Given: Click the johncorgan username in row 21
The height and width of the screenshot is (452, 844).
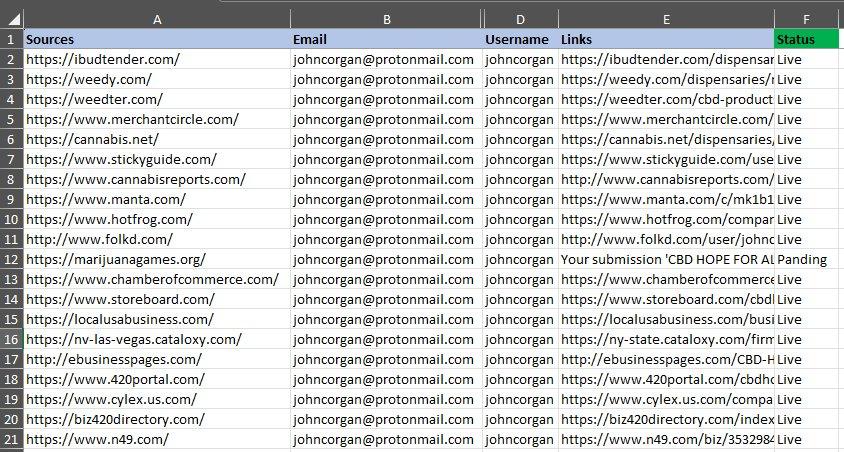Looking at the screenshot, I should point(521,439).
